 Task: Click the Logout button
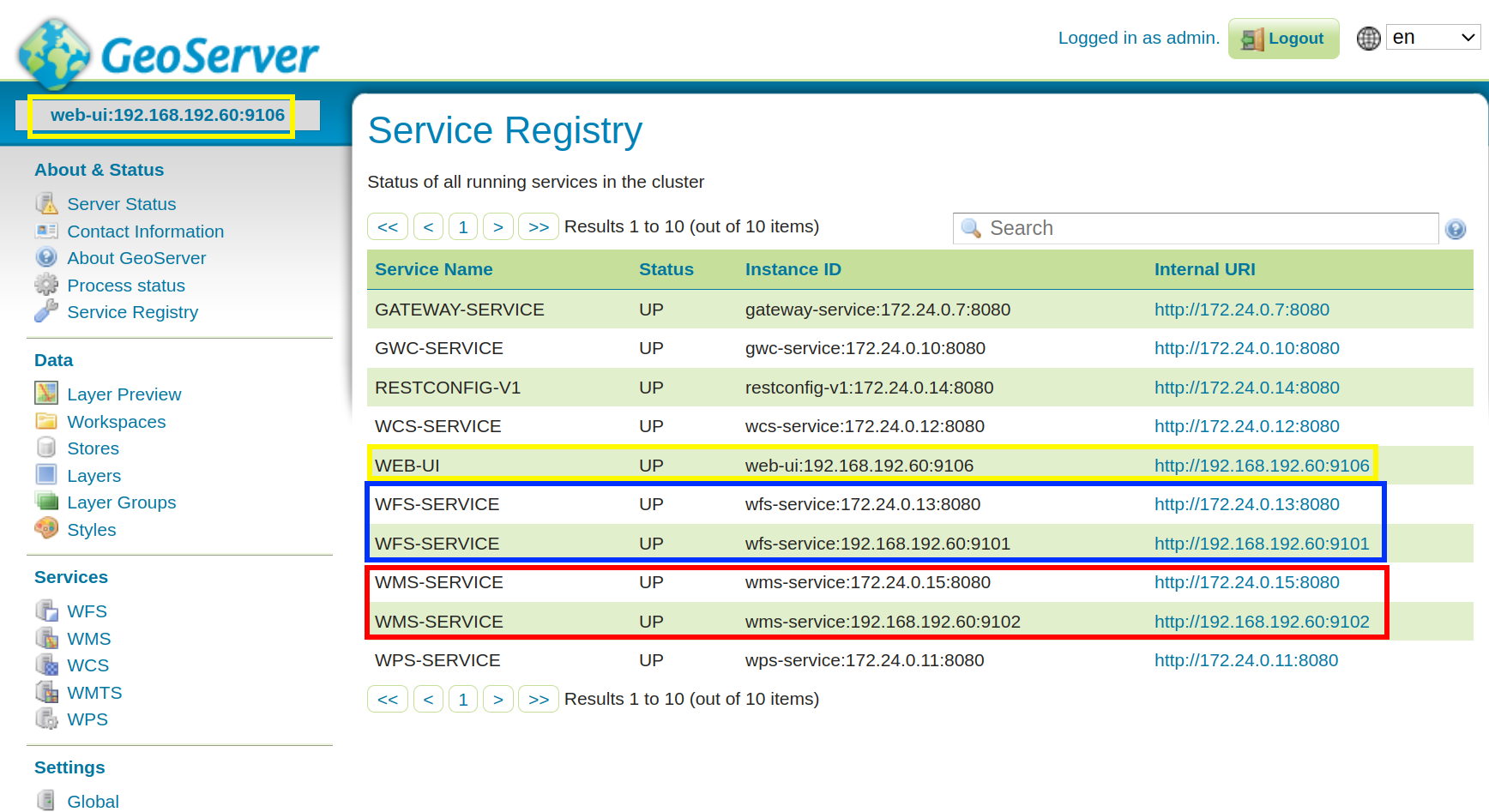1283,39
